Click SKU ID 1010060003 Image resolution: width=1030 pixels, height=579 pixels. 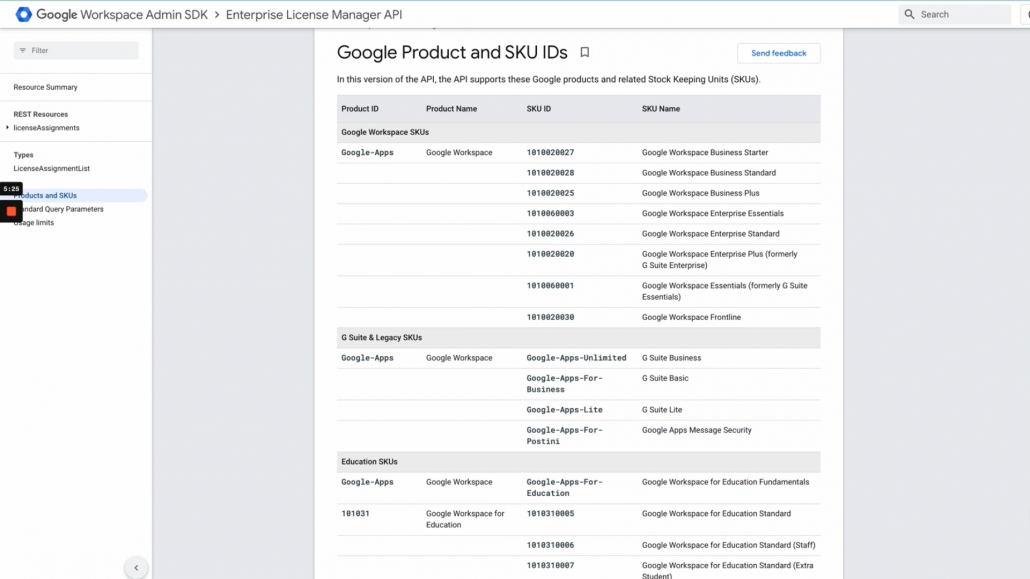point(550,214)
